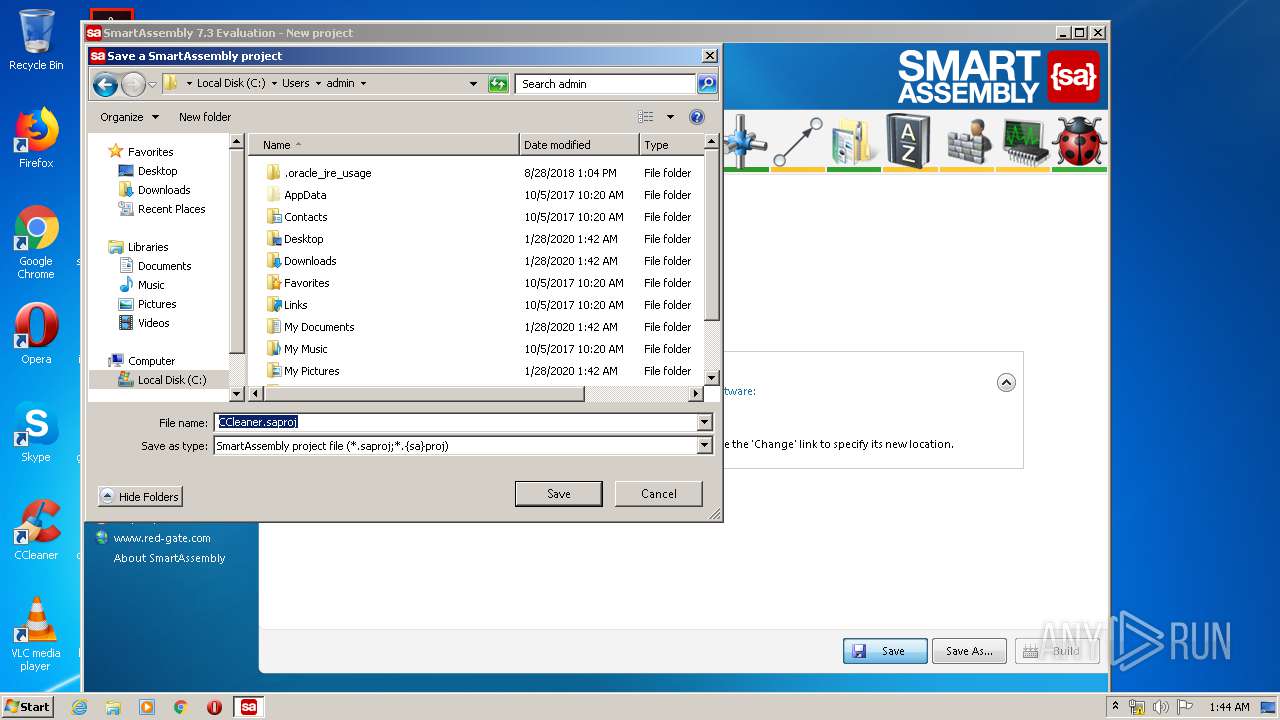Select the memory chip monitor icon

[1023, 140]
